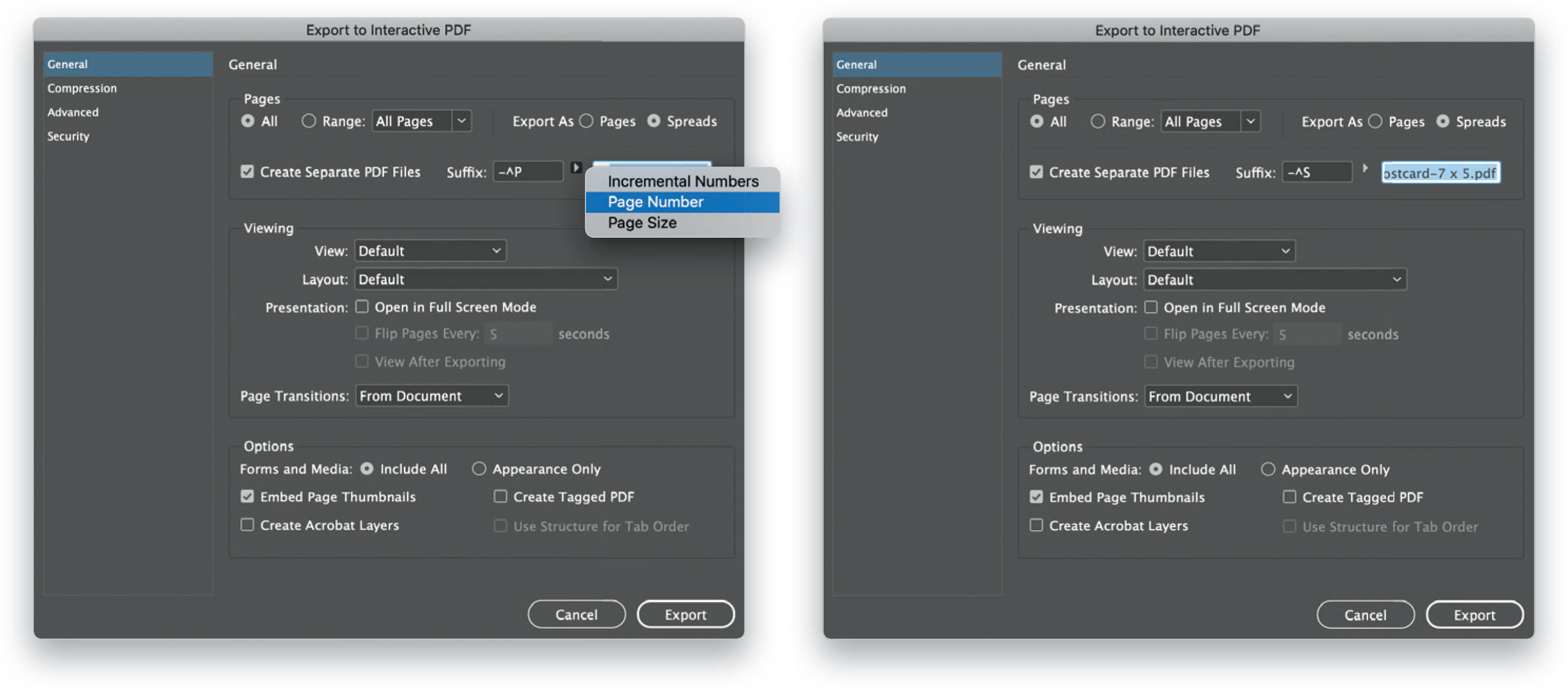This screenshot has height=689, width=1568.
Task: Enable Create Tagged PDF in right dialog
Action: click(1289, 497)
